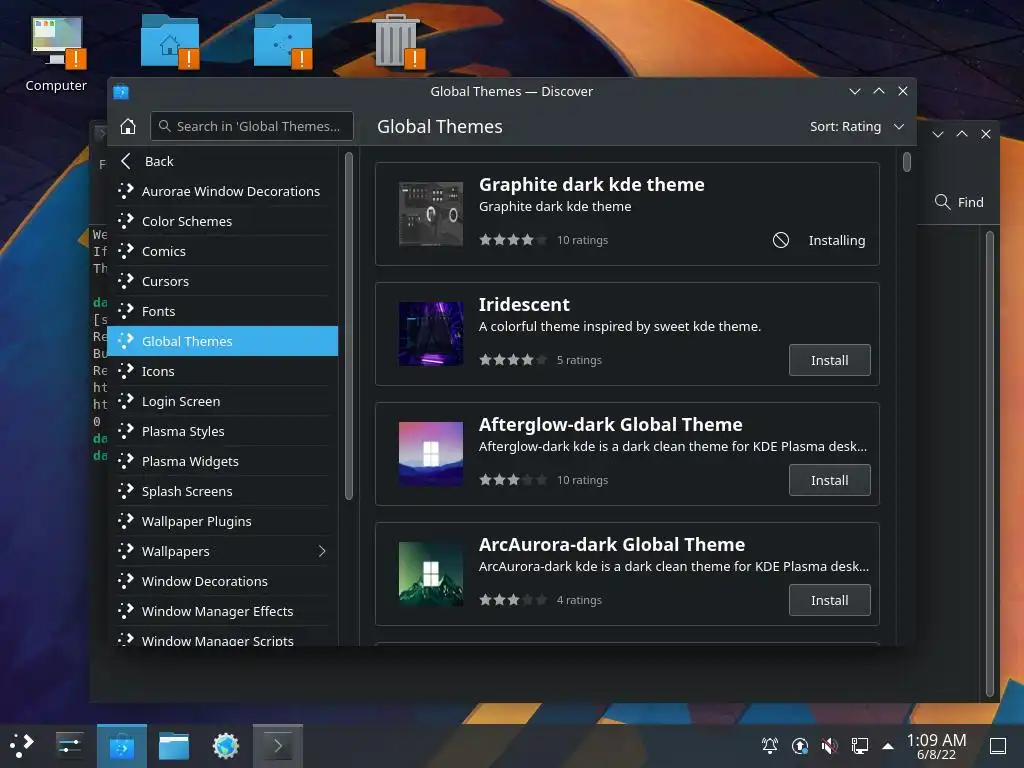Click the Network folder desktop icon
The image size is (1024, 768).
(283, 40)
